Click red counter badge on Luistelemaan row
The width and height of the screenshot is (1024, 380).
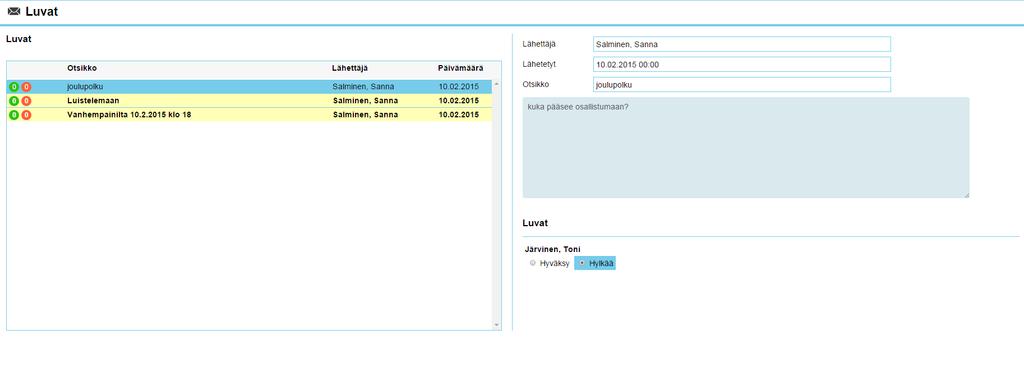pyautogui.click(x=26, y=101)
